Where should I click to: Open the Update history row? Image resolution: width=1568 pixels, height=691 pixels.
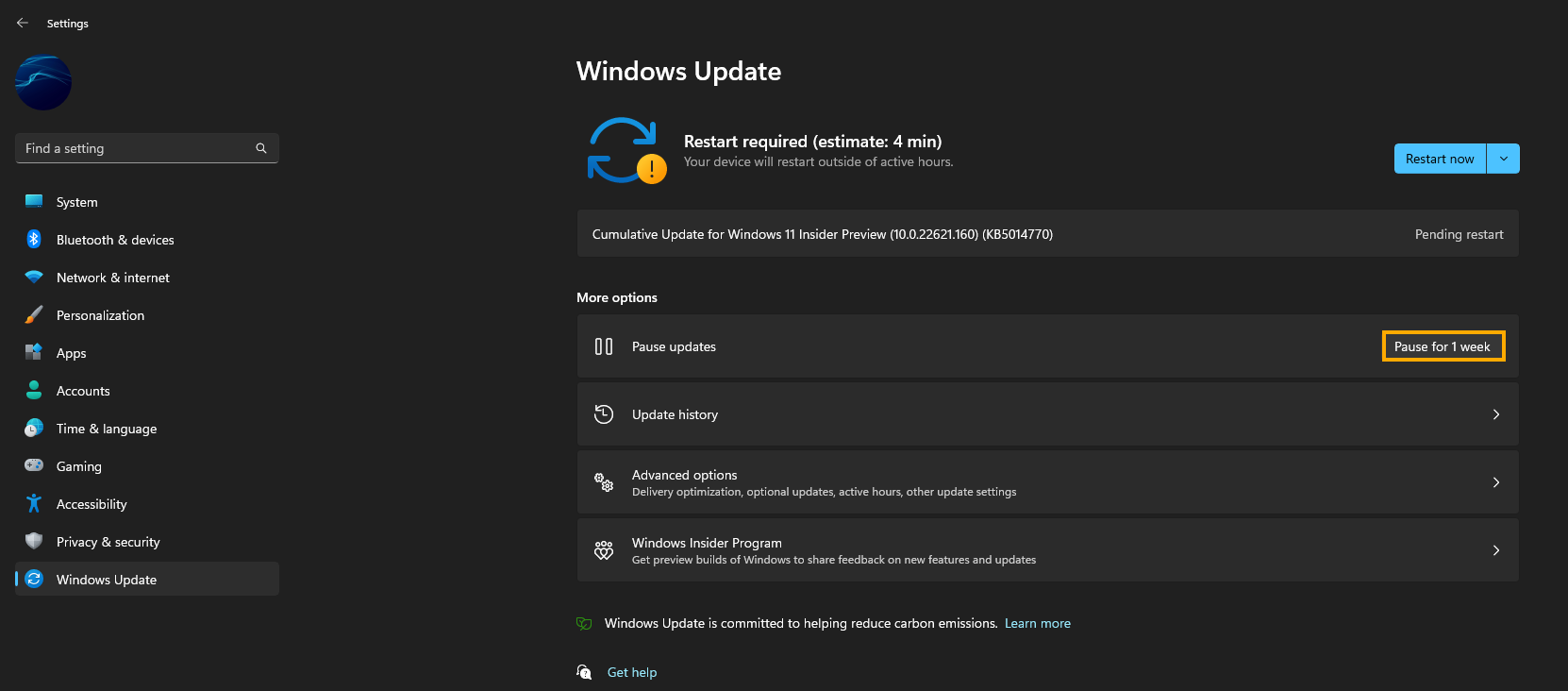tap(1047, 414)
